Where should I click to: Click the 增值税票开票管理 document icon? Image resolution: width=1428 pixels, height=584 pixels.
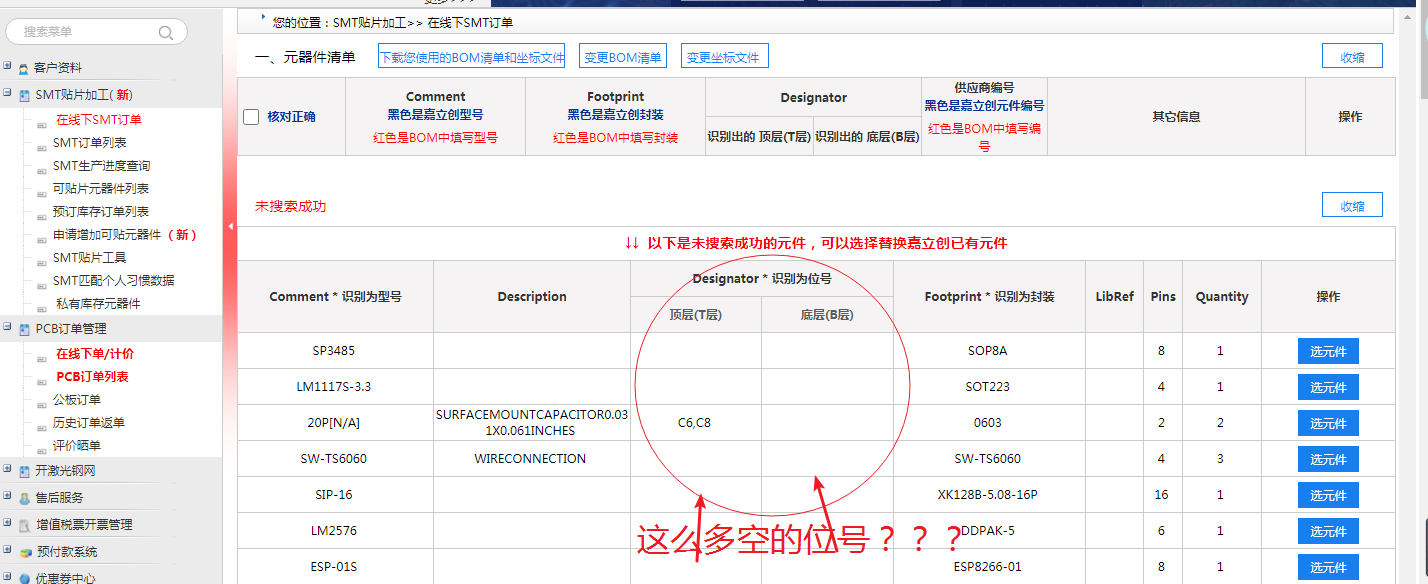25,525
